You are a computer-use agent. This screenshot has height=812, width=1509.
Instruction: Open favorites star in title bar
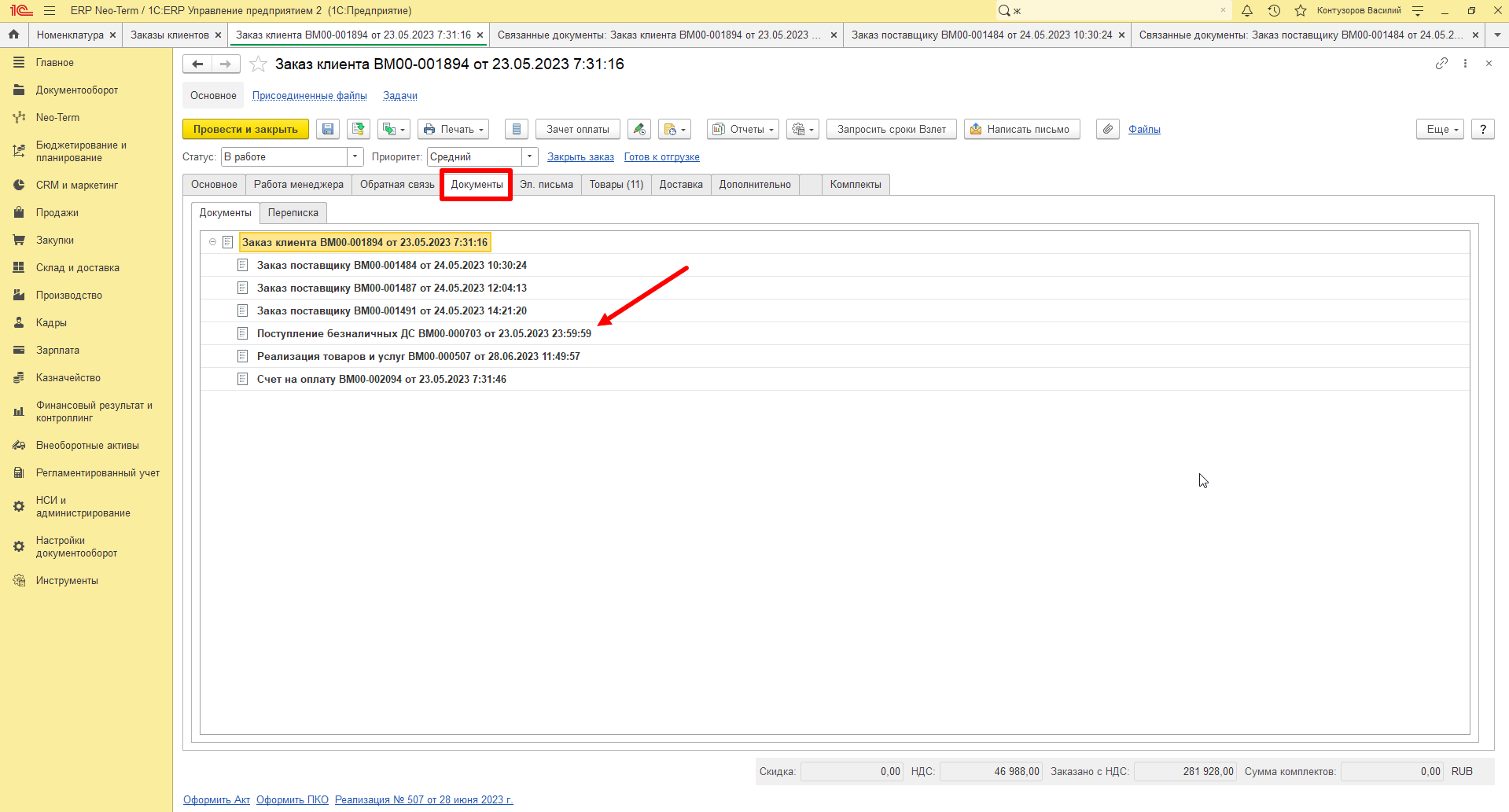(x=1301, y=10)
